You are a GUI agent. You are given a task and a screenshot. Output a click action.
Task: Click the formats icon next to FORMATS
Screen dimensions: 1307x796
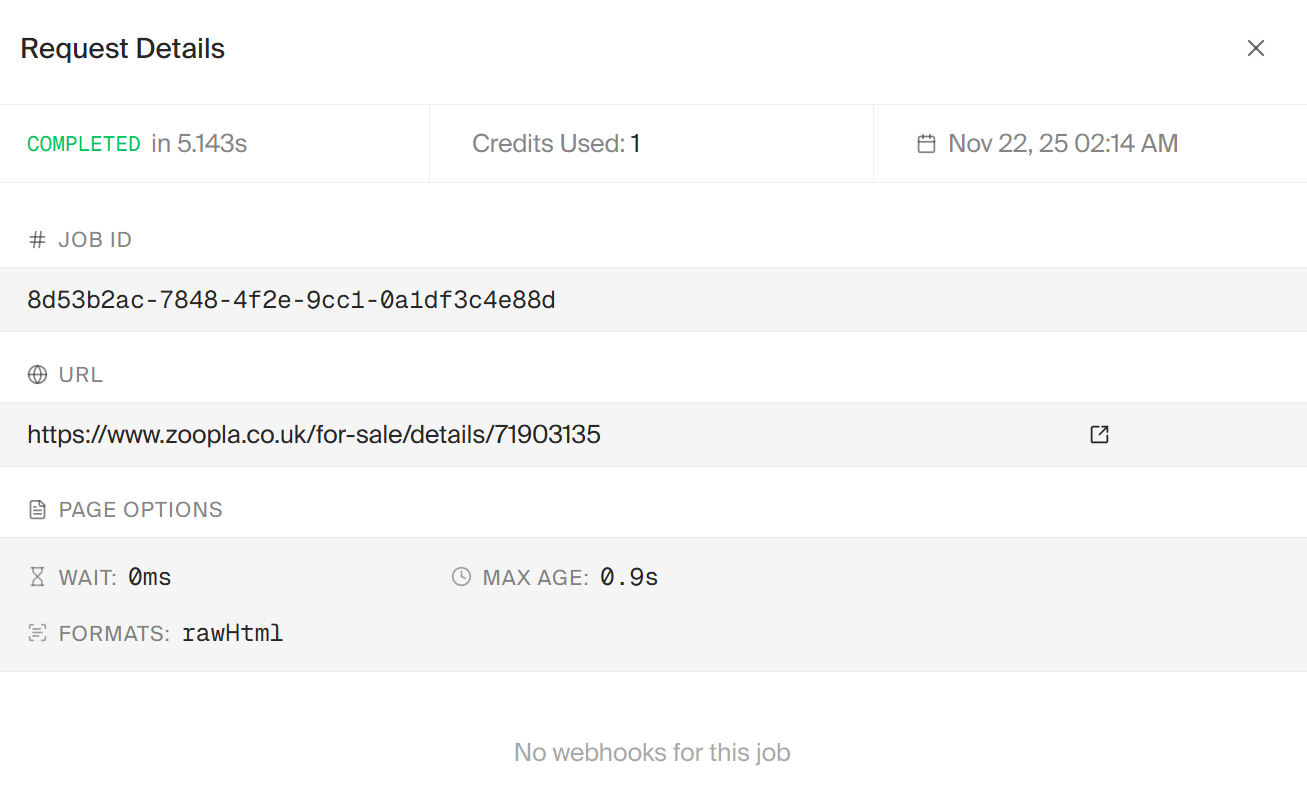[37, 633]
